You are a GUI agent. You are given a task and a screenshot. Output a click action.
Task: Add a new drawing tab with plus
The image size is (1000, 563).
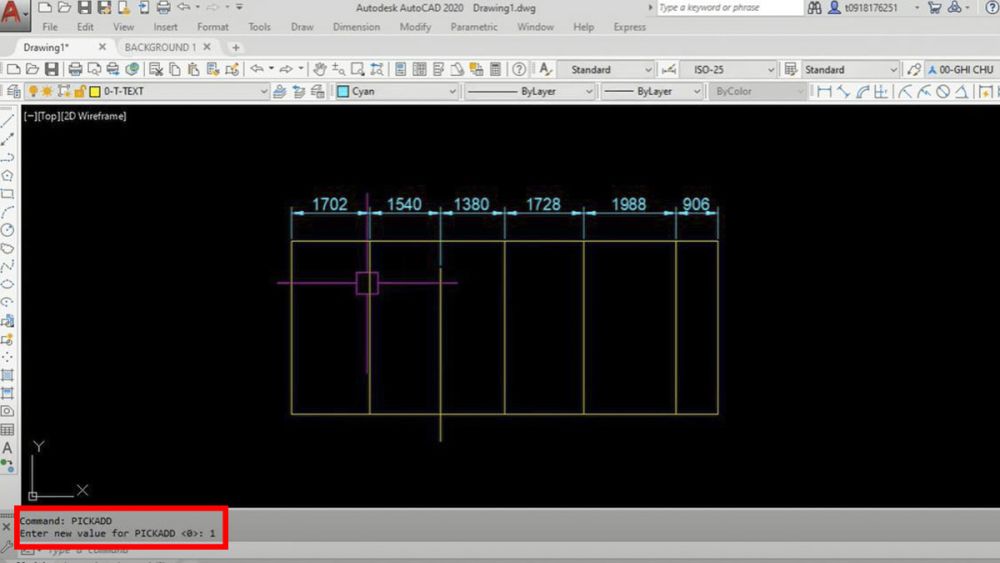(x=235, y=47)
